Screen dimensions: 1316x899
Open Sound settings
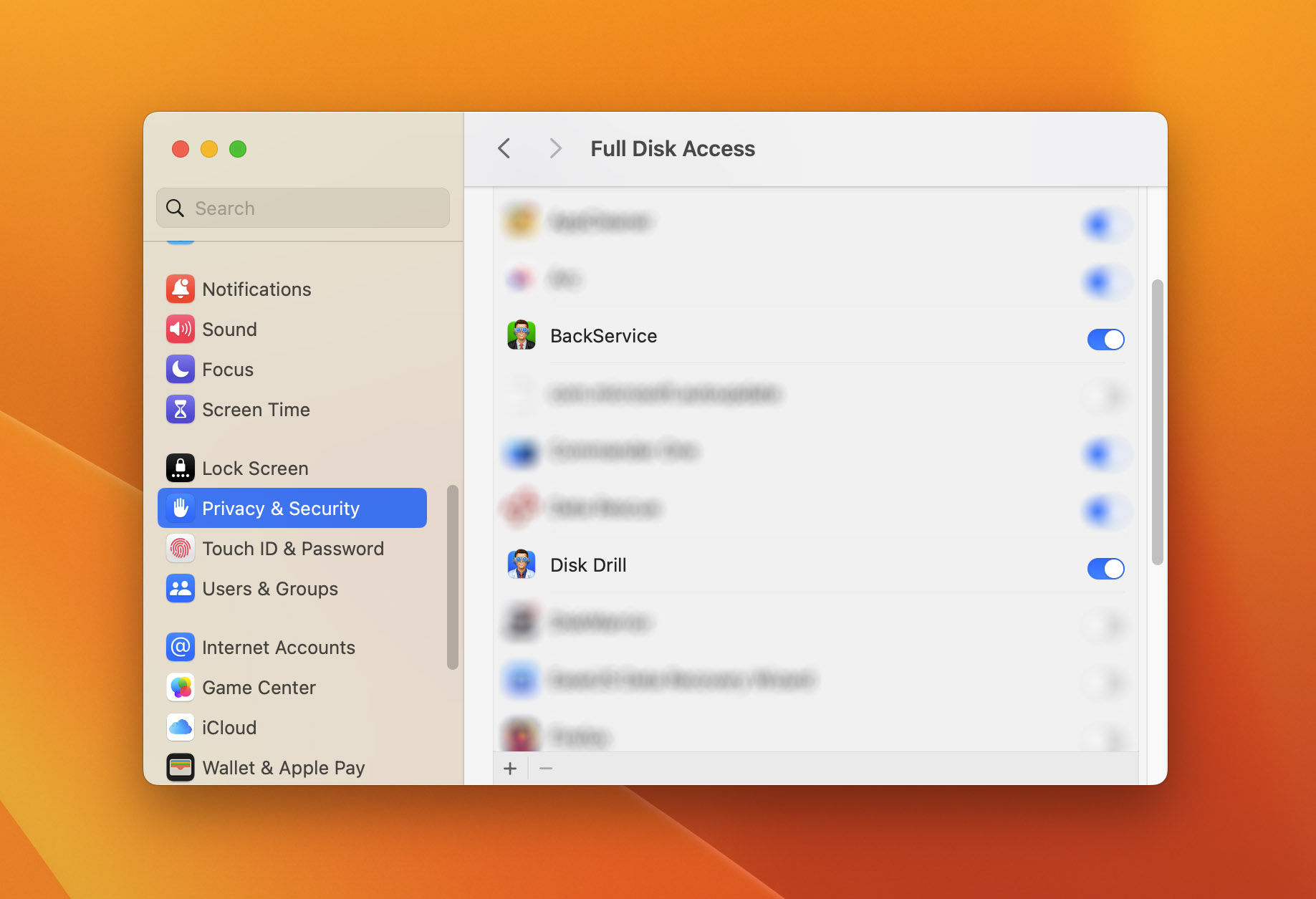click(229, 329)
